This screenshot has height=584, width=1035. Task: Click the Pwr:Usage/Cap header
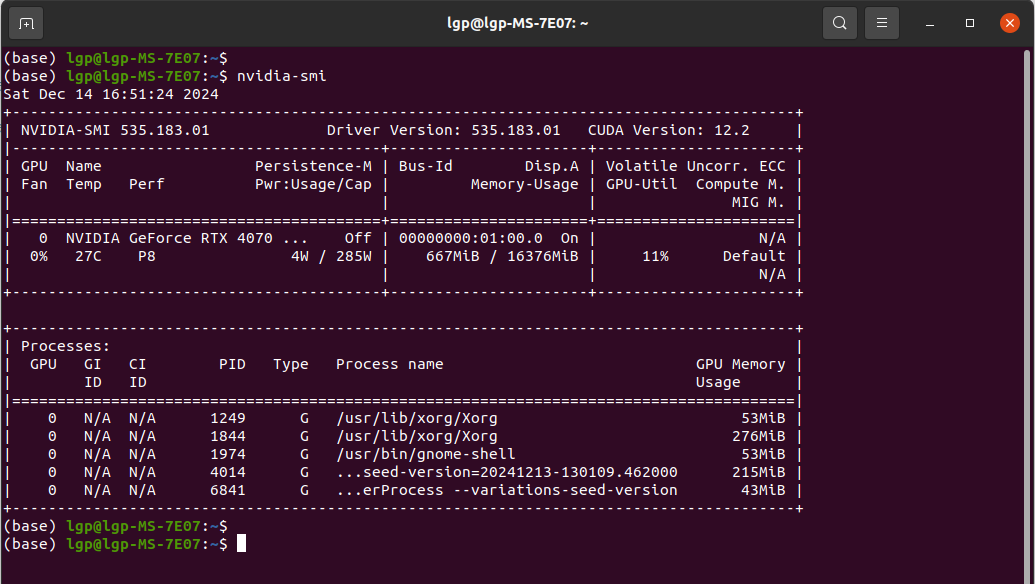314,185
